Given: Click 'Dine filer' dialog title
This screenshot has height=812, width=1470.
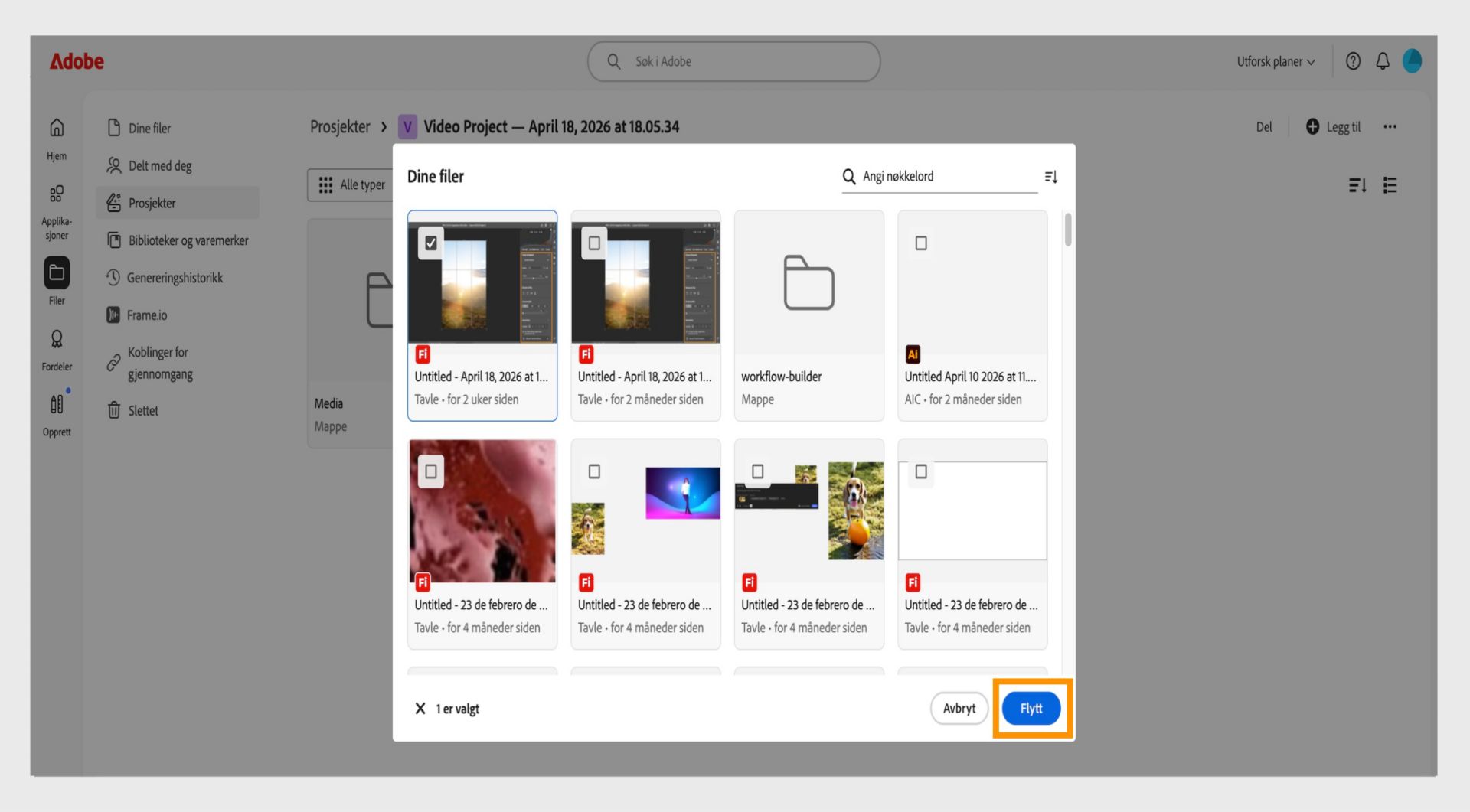Looking at the screenshot, I should point(436,177).
